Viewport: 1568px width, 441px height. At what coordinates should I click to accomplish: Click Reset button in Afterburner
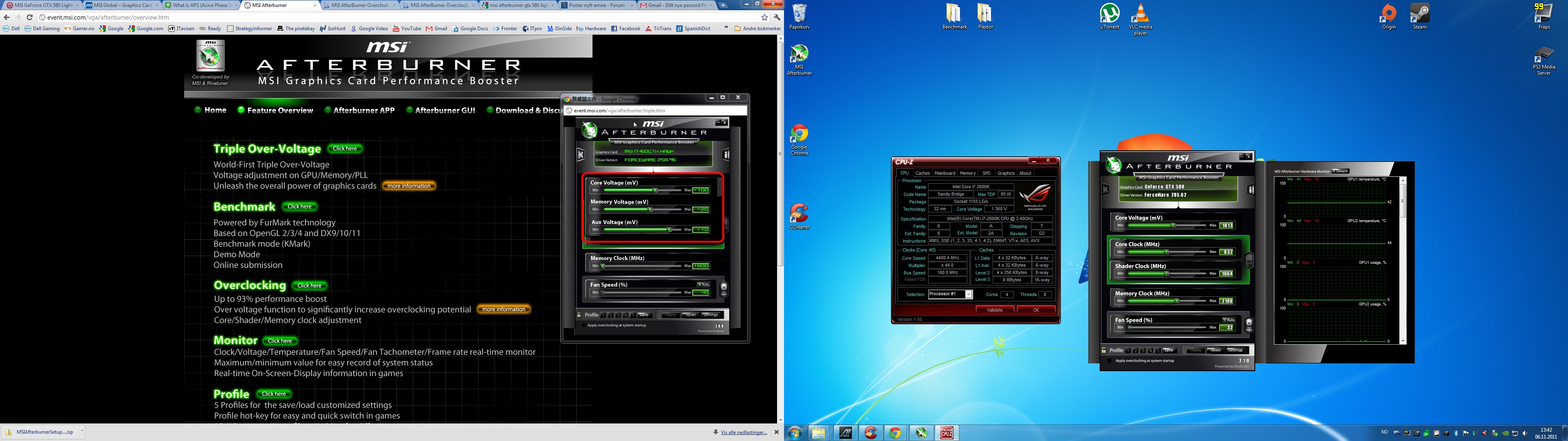coord(1215,350)
